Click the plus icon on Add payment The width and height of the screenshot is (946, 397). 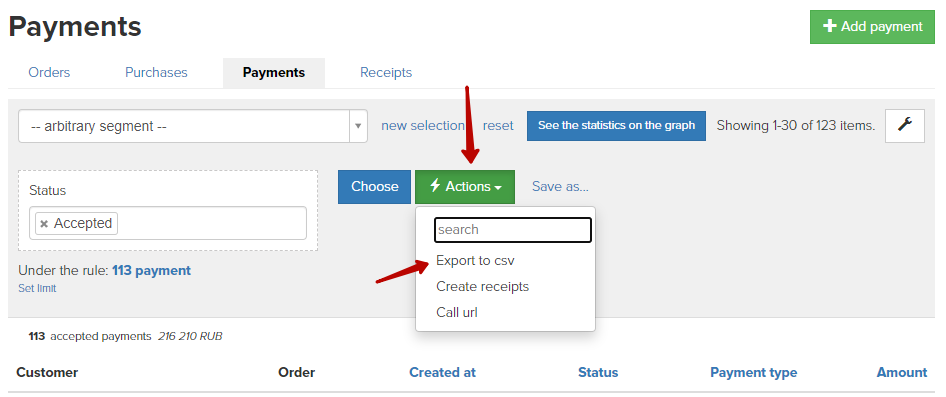(x=830, y=27)
